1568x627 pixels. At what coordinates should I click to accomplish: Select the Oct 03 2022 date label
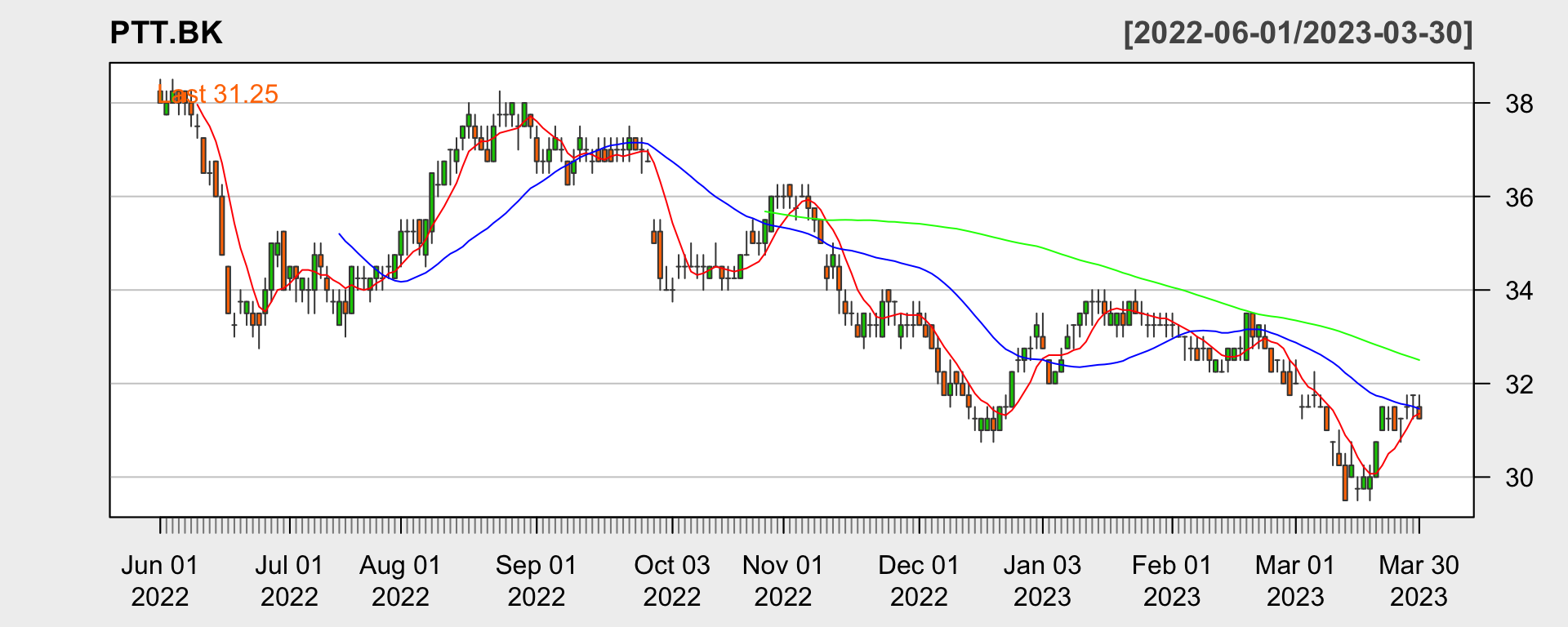click(x=672, y=580)
